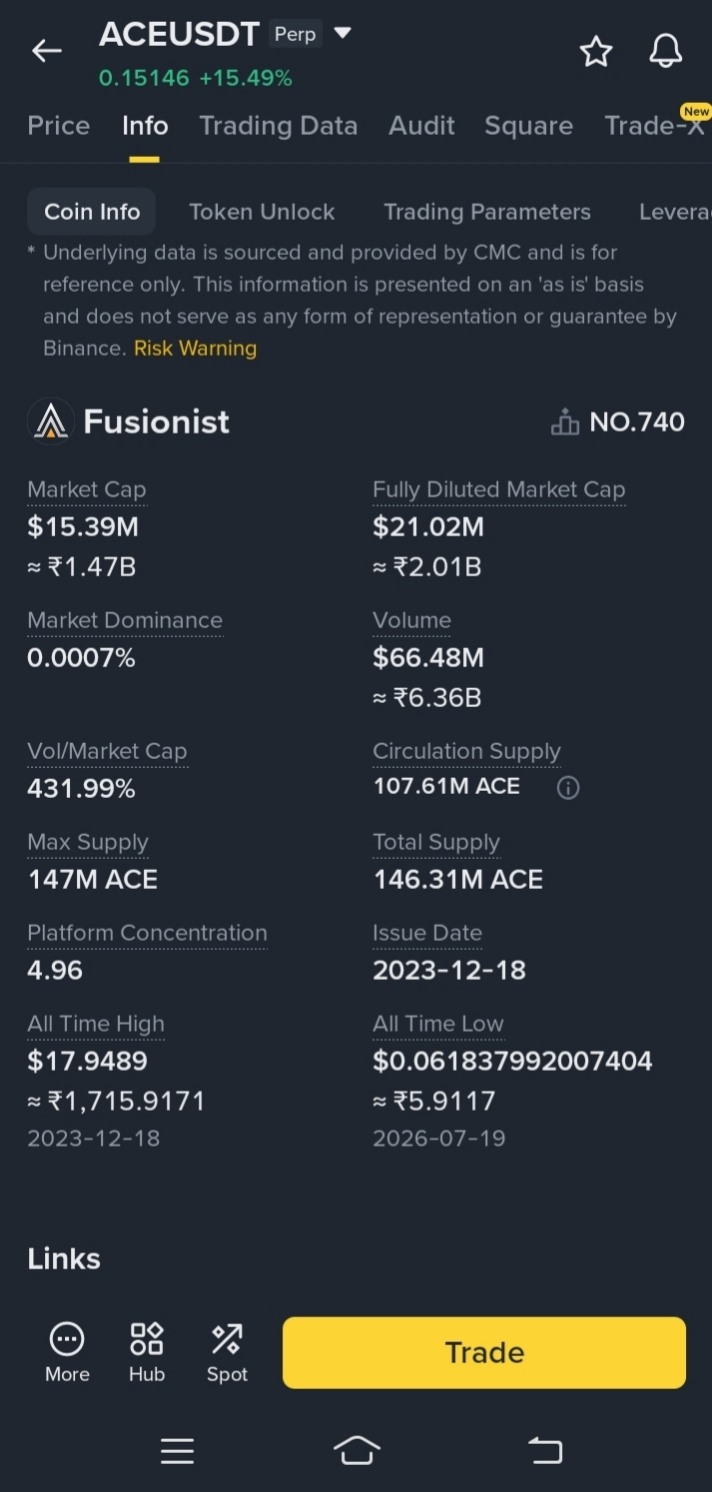The width and height of the screenshot is (712, 1492).
Task: Go to the Square tab
Action: coord(529,126)
